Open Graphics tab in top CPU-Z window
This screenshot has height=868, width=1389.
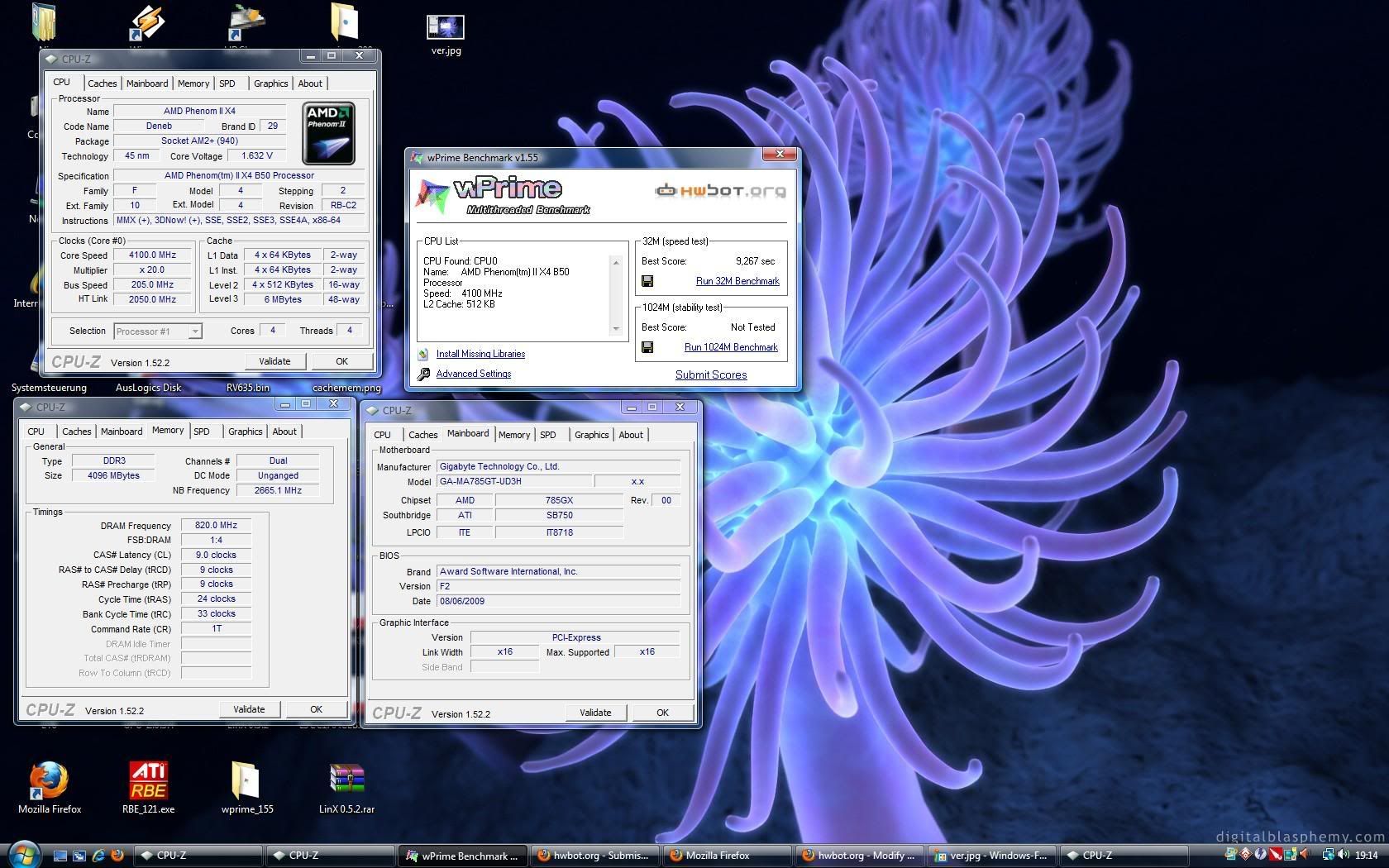point(270,83)
